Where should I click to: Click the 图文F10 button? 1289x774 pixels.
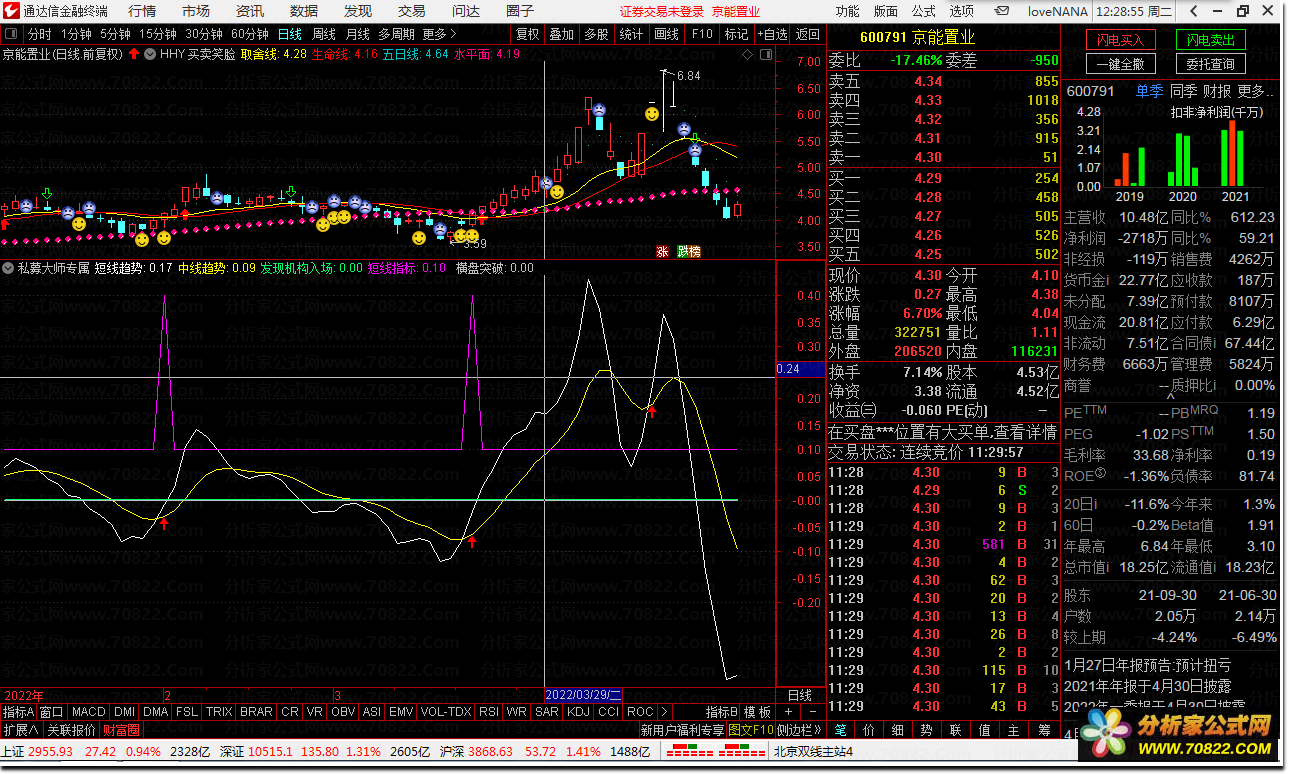click(751, 730)
